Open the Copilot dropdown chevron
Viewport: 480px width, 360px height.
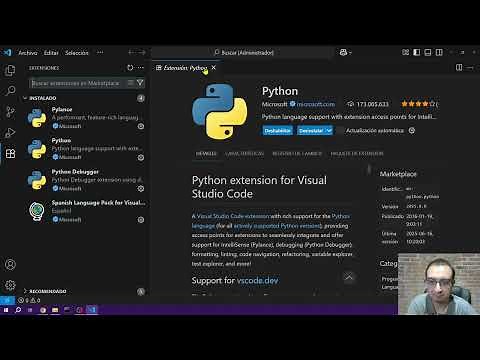pos(350,52)
